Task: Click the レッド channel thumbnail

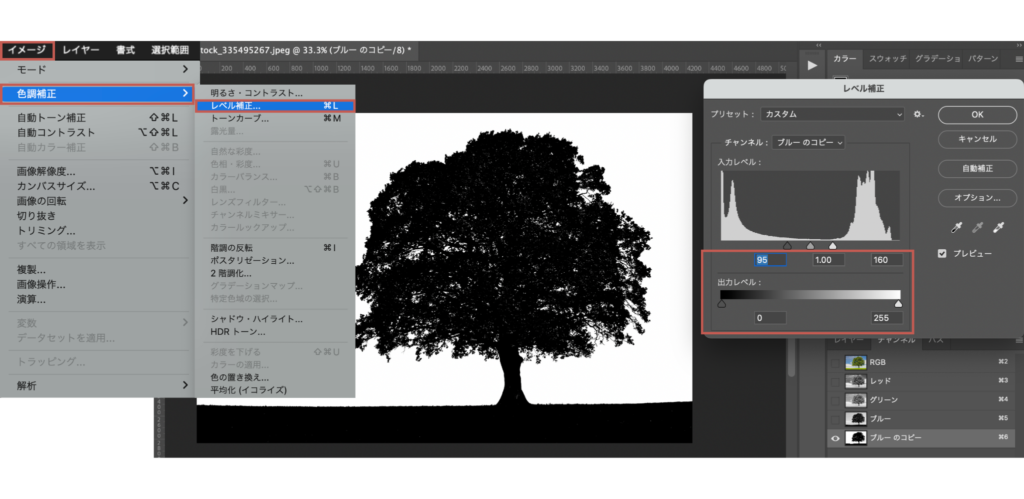Action: coord(856,381)
